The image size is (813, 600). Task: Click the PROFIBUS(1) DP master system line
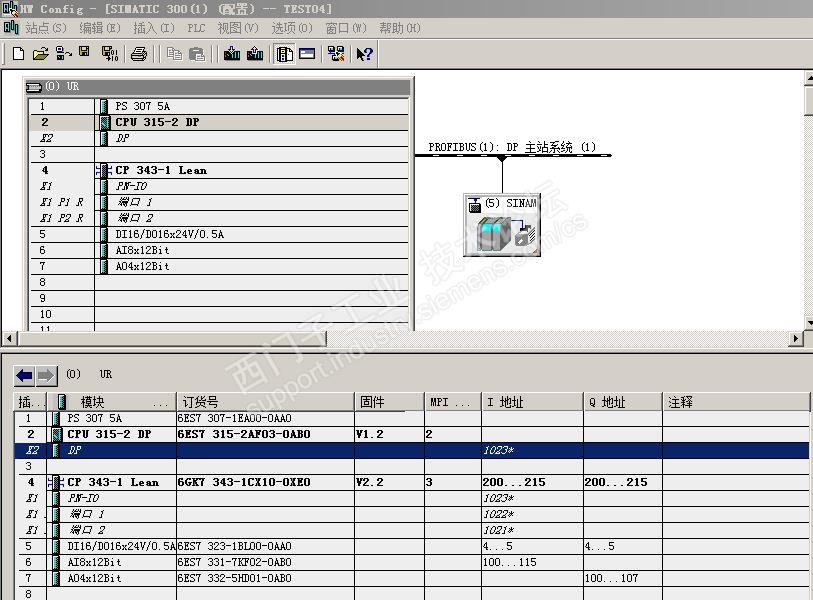(513, 155)
